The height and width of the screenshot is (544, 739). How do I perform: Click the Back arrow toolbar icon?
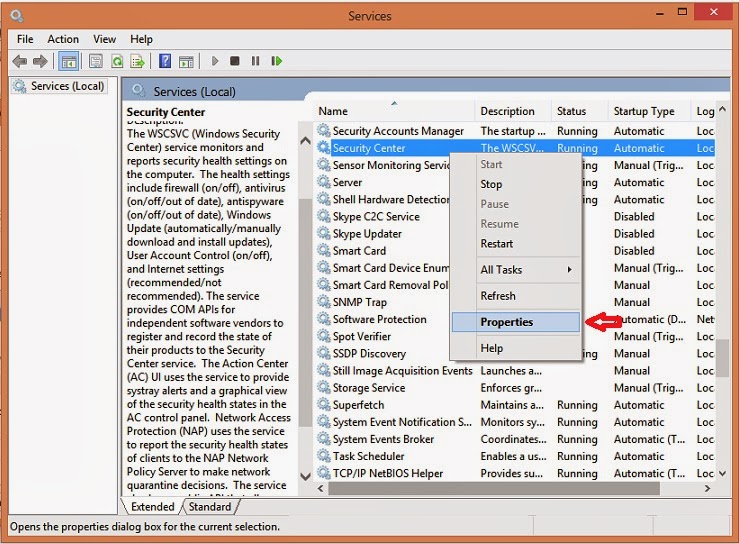point(20,61)
